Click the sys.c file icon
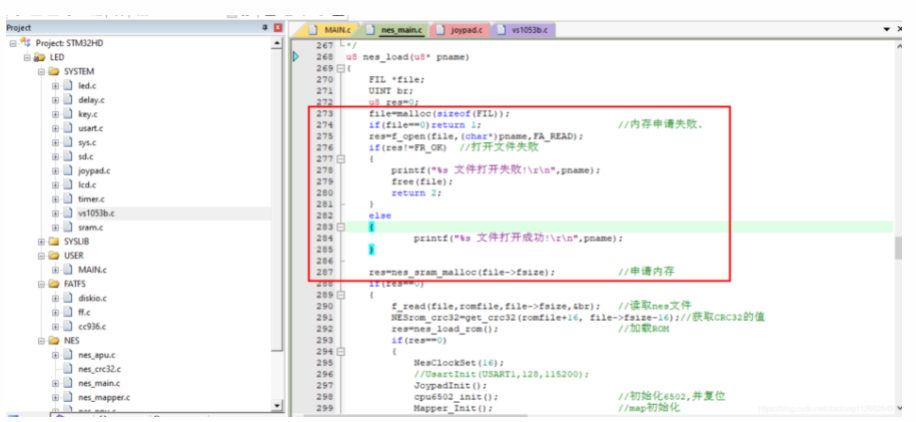The width and height of the screenshot is (916, 422). click(68, 142)
